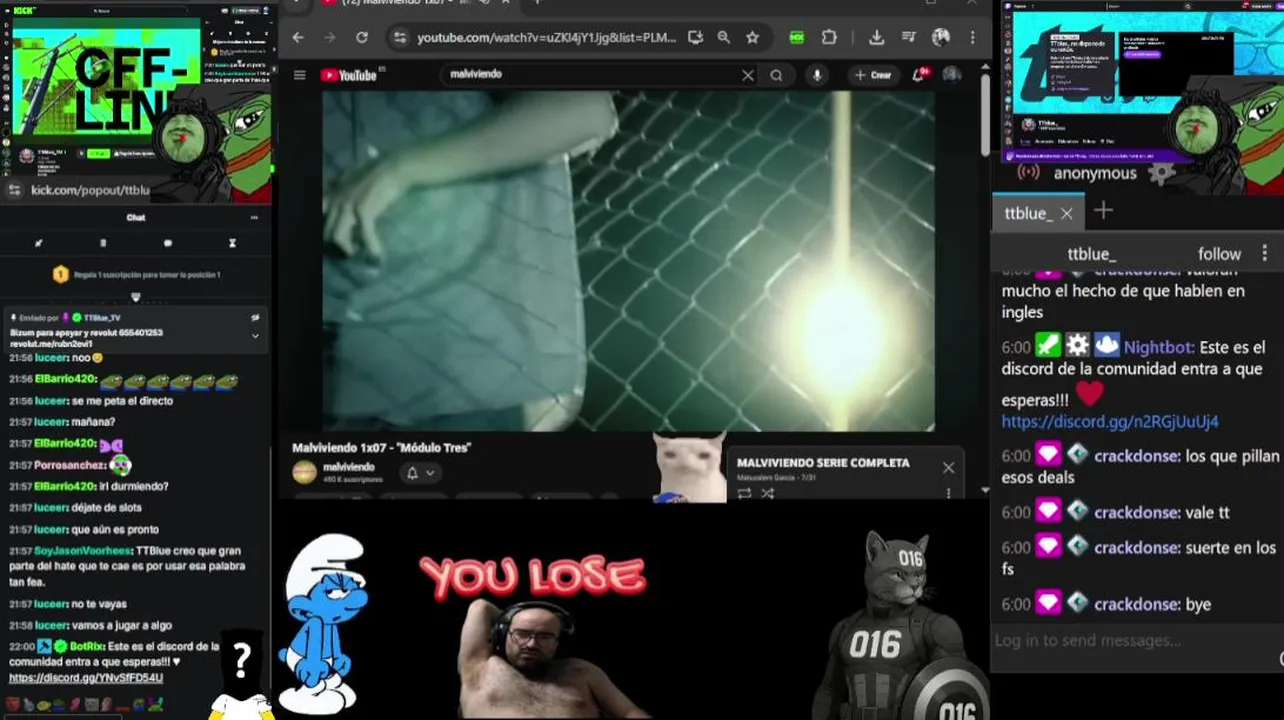Open Kick chat three-dot menu
This screenshot has height=720, width=1284.
[254, 217]
